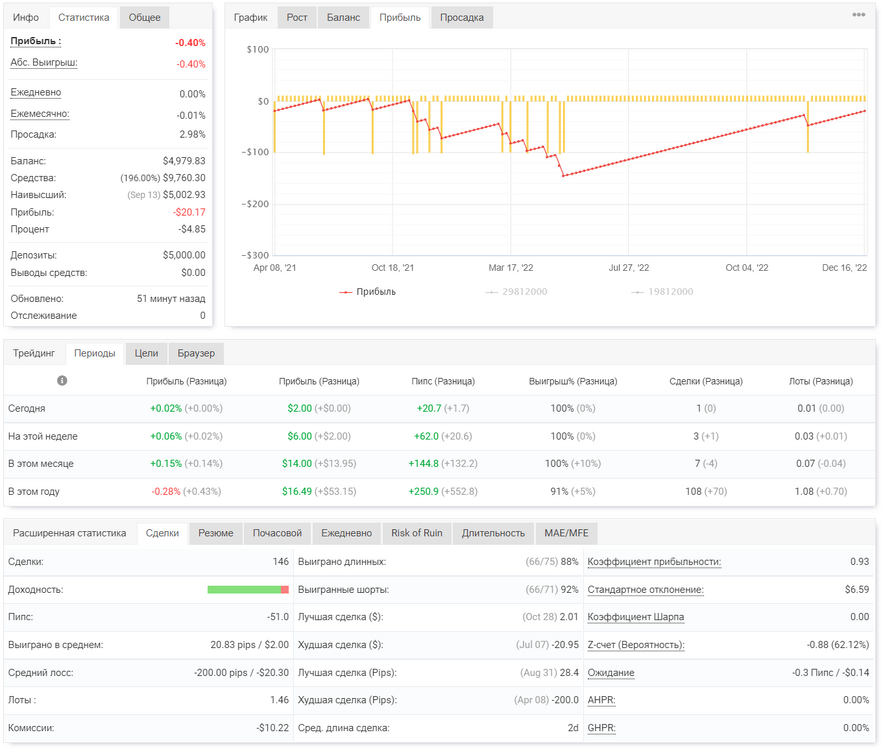Click the Коэффициент Шарпа label

tap(635, 617)
